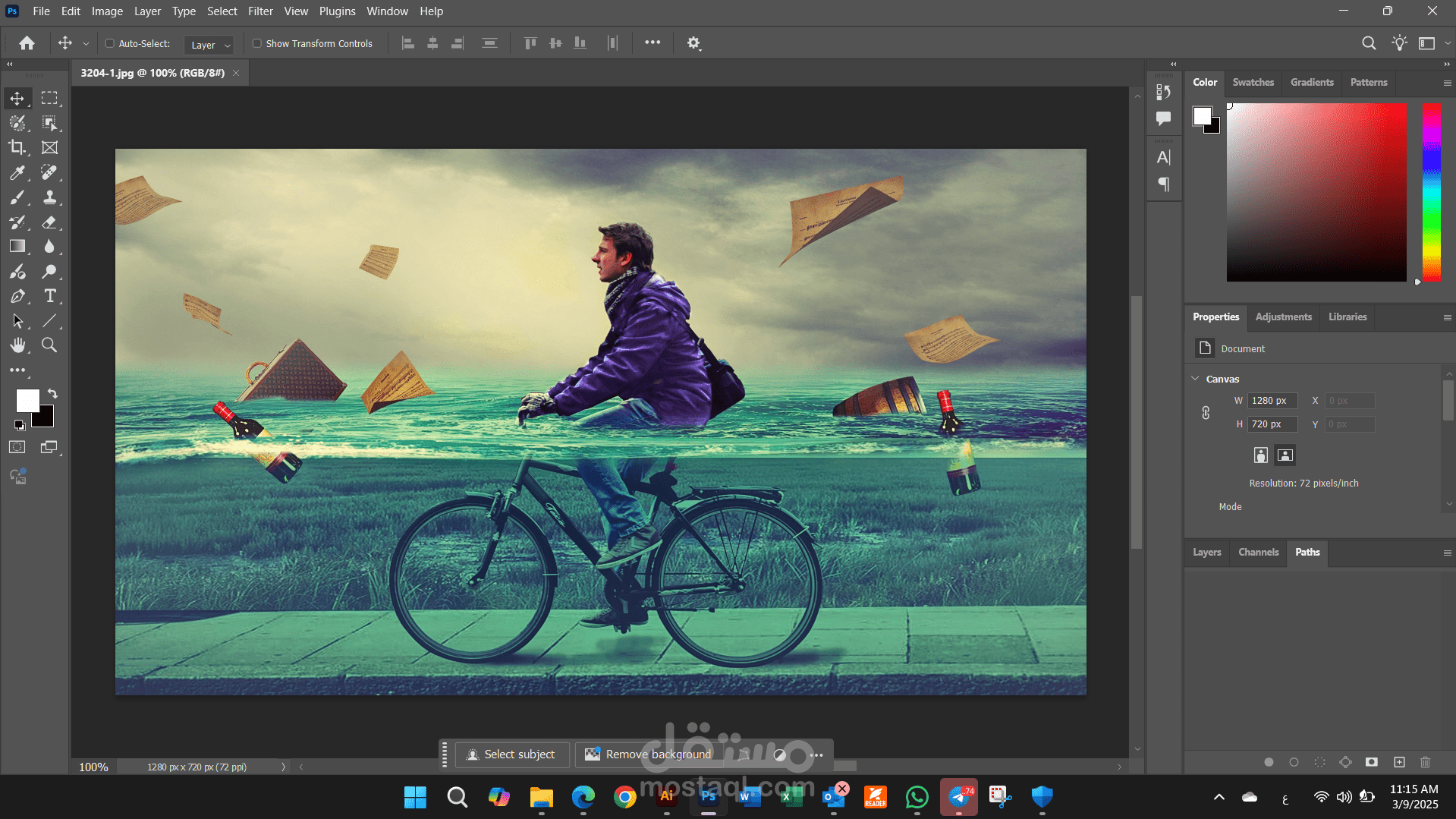Choose the Spot Healing Brush tool
Viewport: 1456px width, 819px height.
point(49,172)
